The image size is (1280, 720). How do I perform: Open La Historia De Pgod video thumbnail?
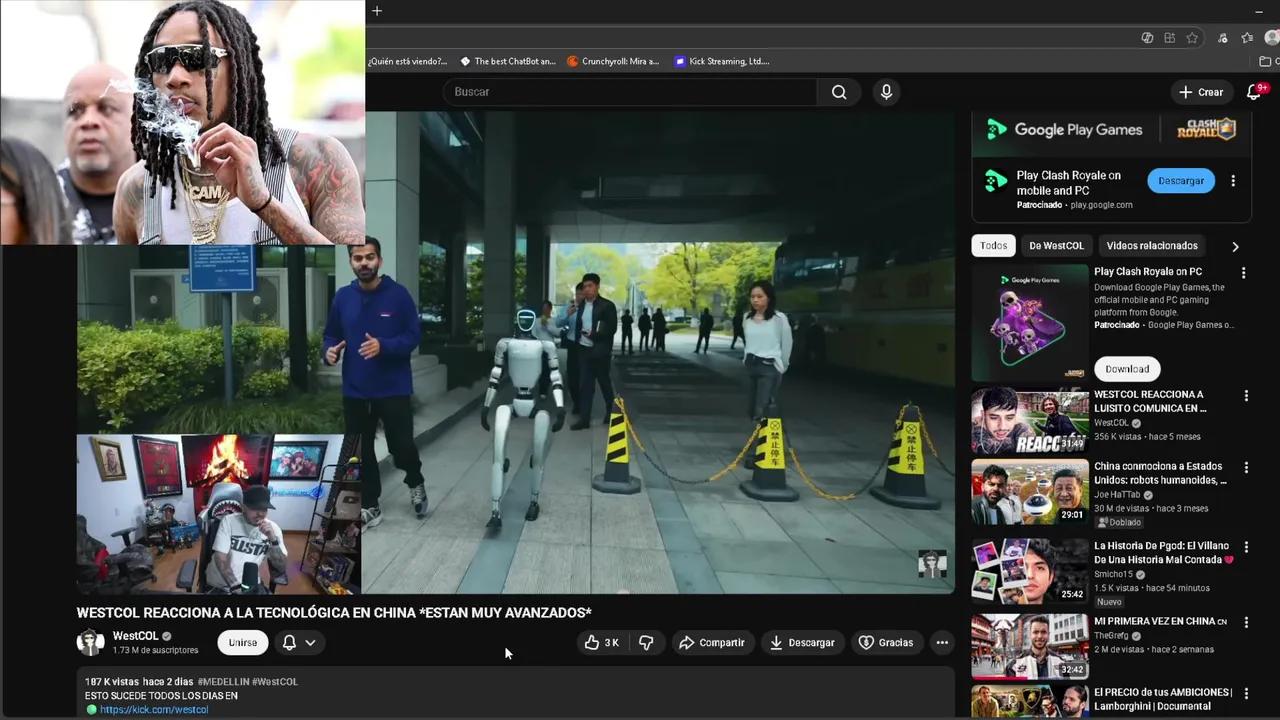[x=1030, y=571]
